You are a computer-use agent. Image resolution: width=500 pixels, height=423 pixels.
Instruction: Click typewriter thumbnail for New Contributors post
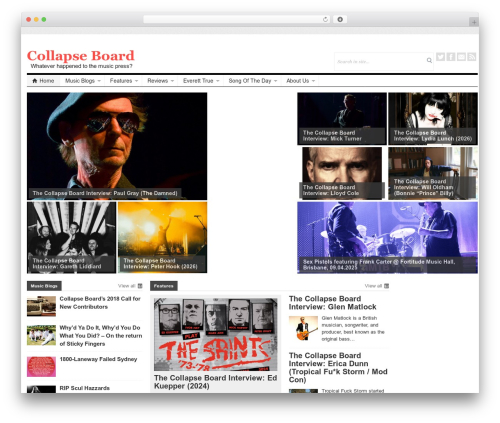41,306
